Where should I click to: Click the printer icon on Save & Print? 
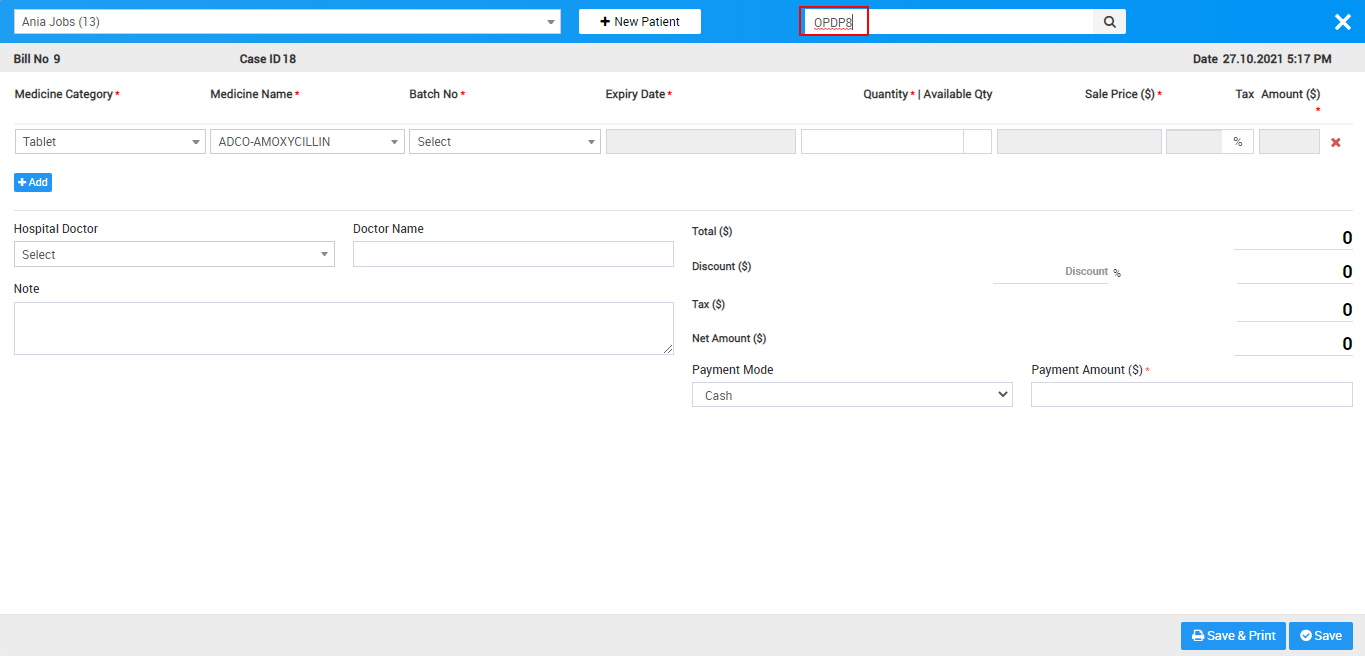tap(1196, 635)
